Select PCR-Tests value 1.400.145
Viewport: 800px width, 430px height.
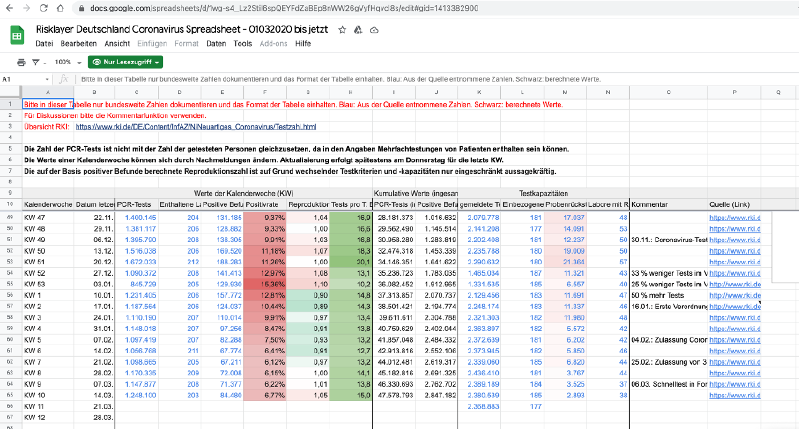[137, 218]
